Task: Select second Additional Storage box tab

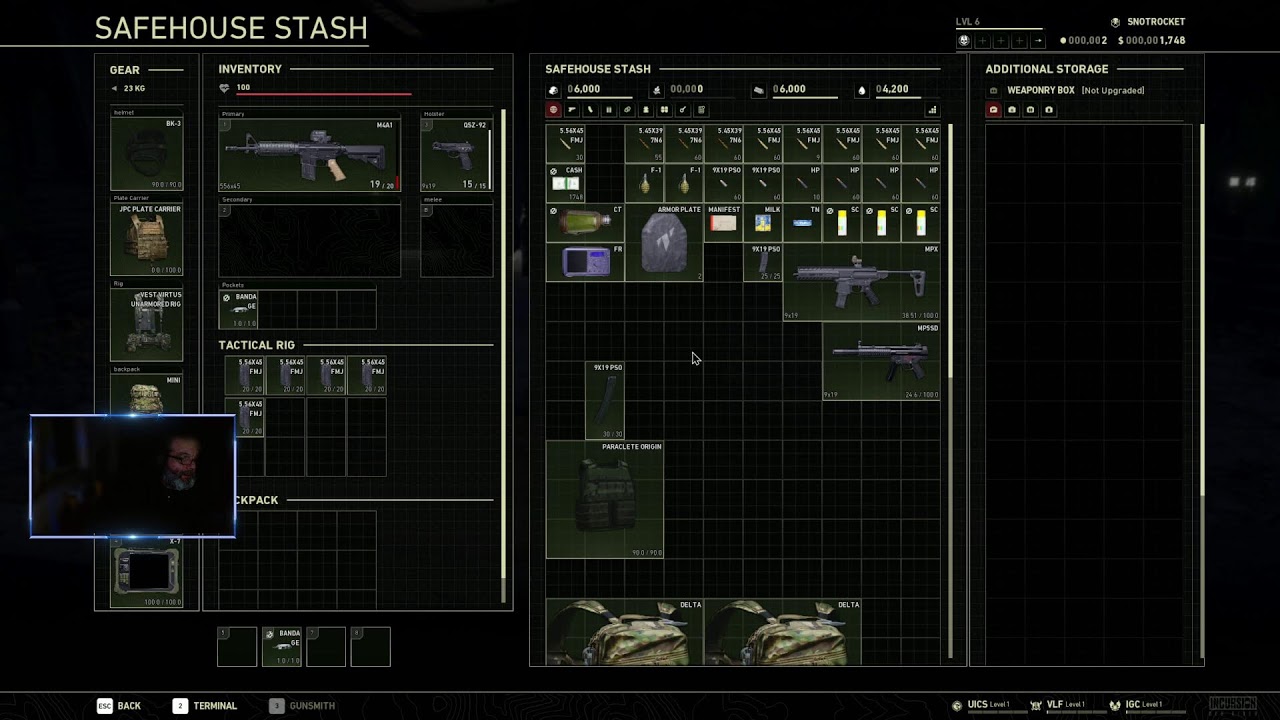Action: (x=1012, y=110)
